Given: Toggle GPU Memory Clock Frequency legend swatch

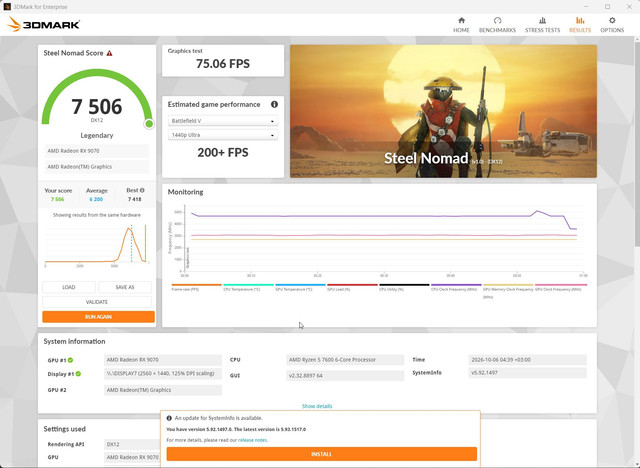Looking at the screenshot, I should coord(508,285).
